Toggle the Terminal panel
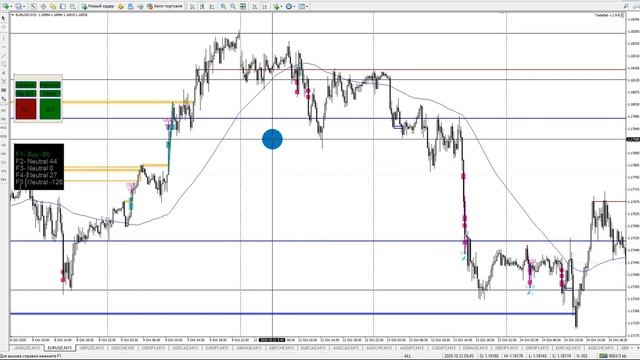The height and width of the screenshot is (360, 640). pos(62,7)
